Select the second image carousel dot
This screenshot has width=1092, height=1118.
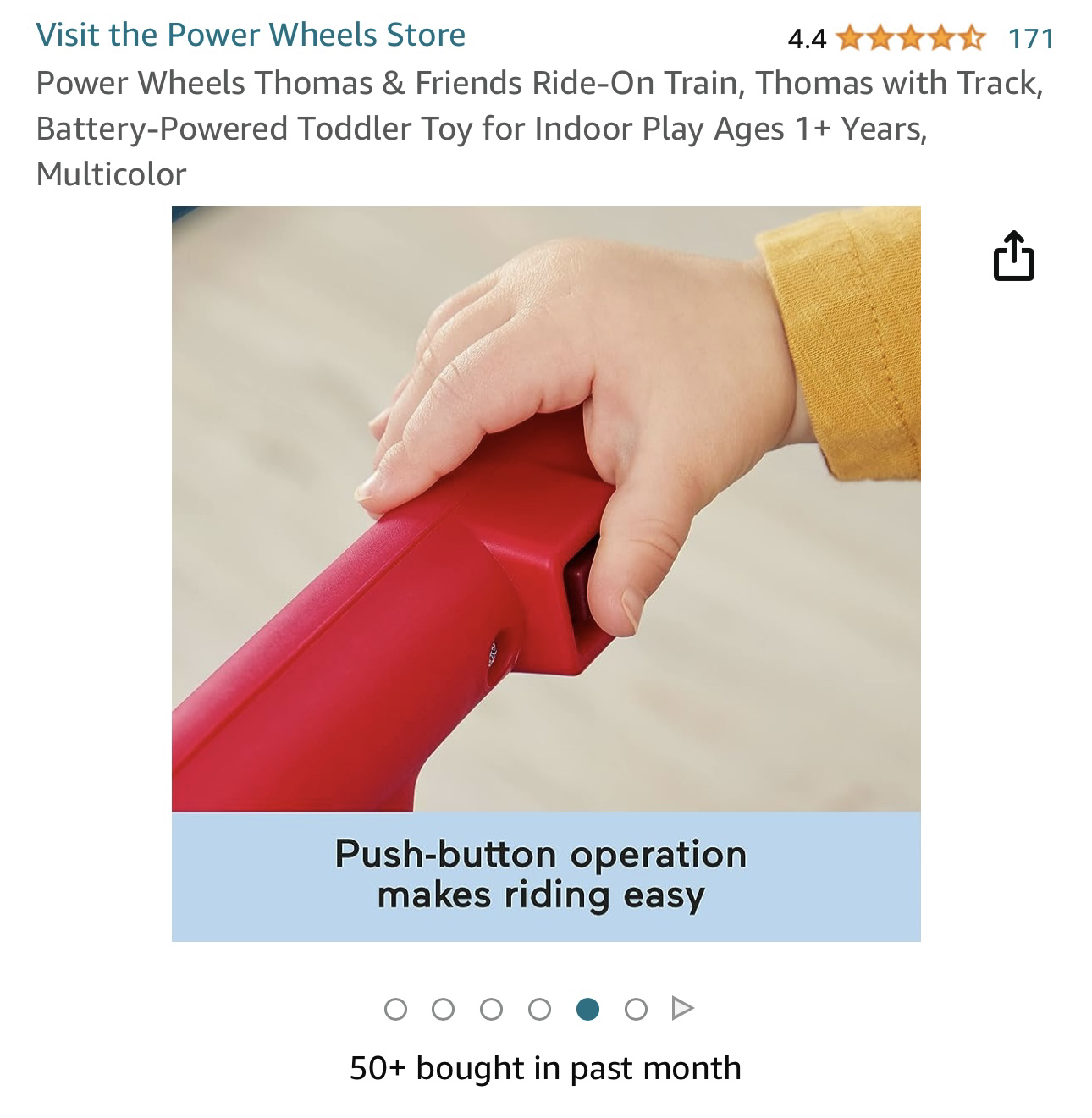pyautogui.click(x=443, y=1009)
